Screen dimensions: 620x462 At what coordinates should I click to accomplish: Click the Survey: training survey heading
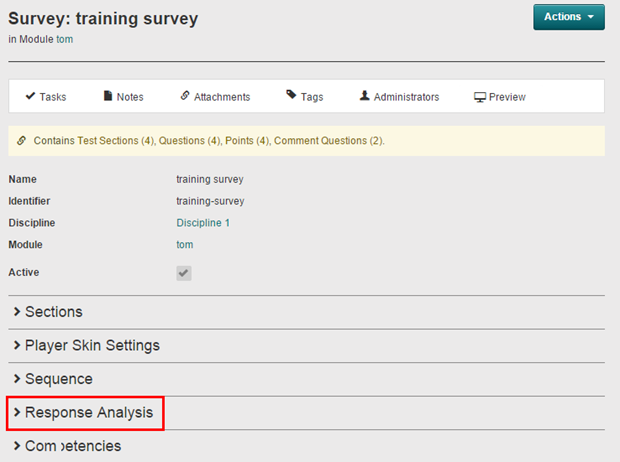103,19
